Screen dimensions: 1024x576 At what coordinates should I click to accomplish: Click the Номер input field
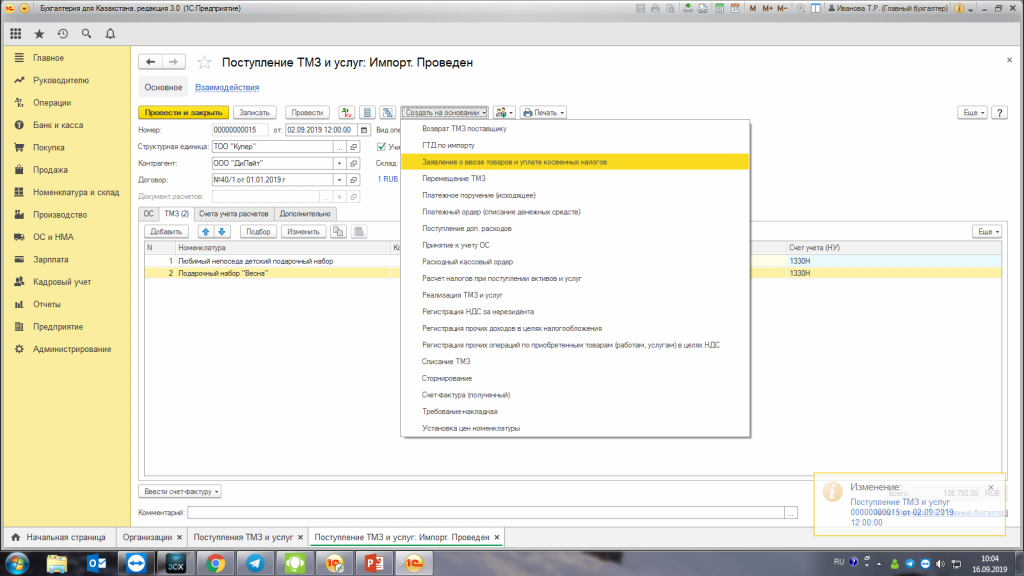239,130
